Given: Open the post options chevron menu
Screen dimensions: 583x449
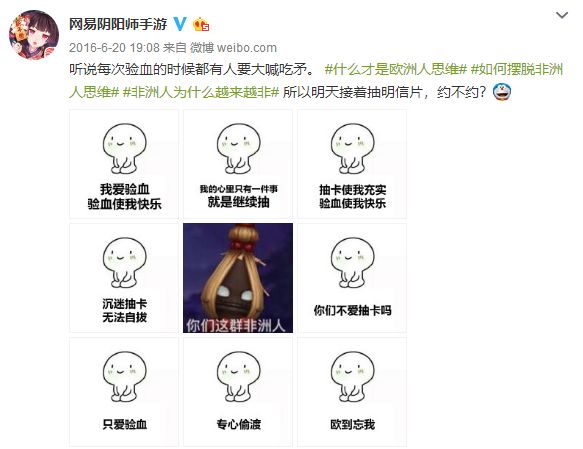Looking at the screenshot, I should point(561,15).
